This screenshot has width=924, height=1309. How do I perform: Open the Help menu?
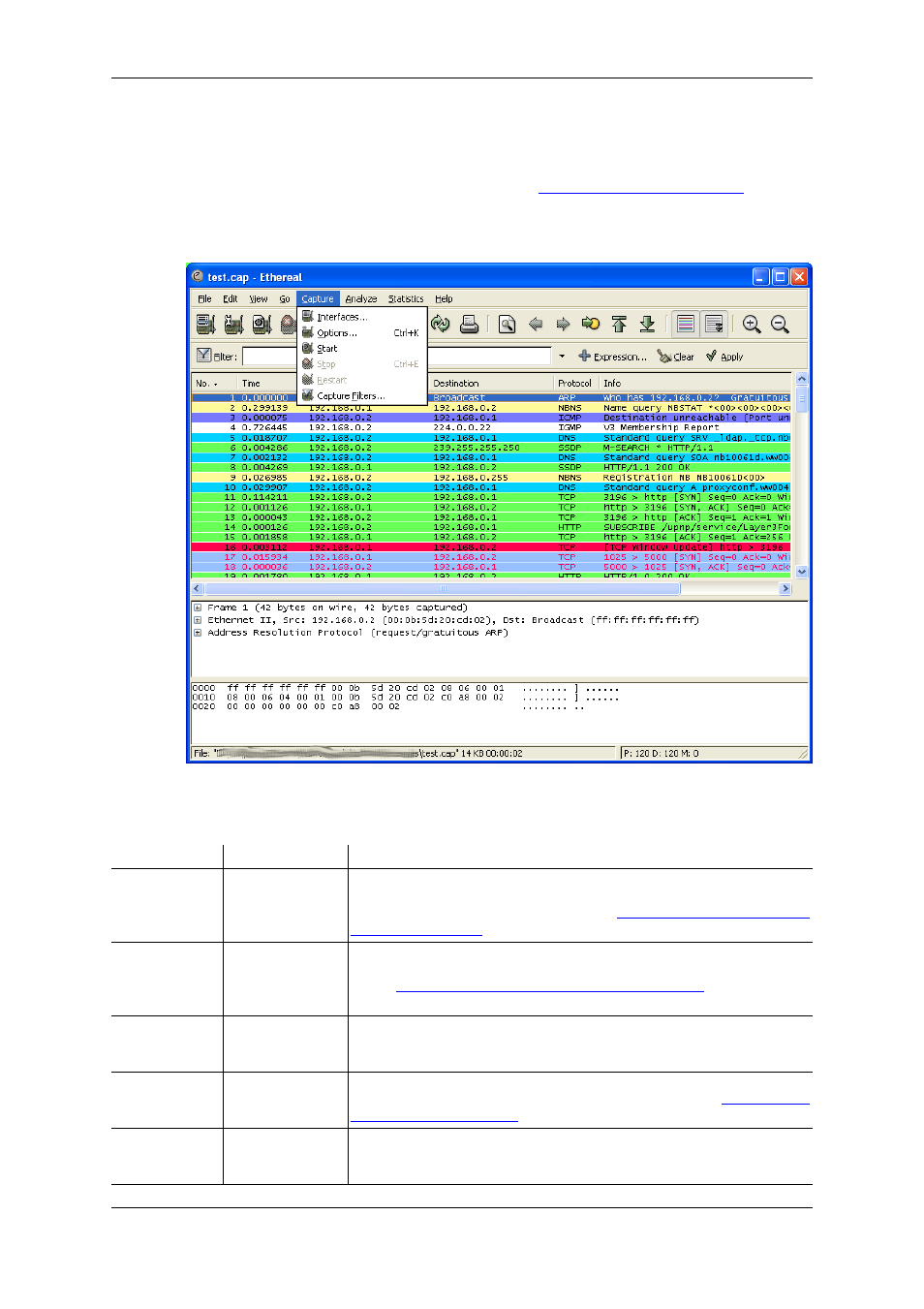(444, 299)
